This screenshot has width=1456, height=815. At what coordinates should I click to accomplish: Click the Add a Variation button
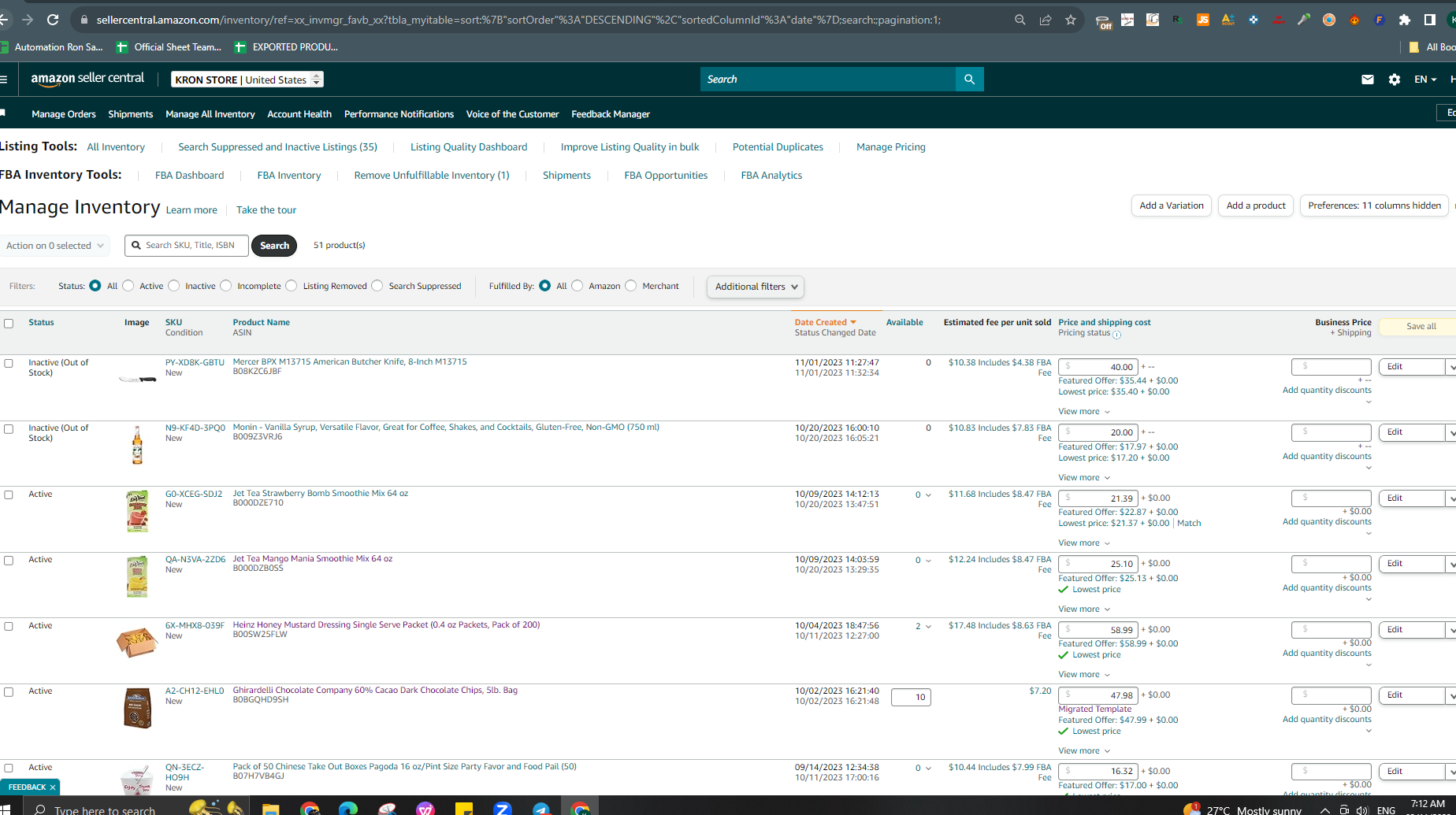click(1172, 206)
